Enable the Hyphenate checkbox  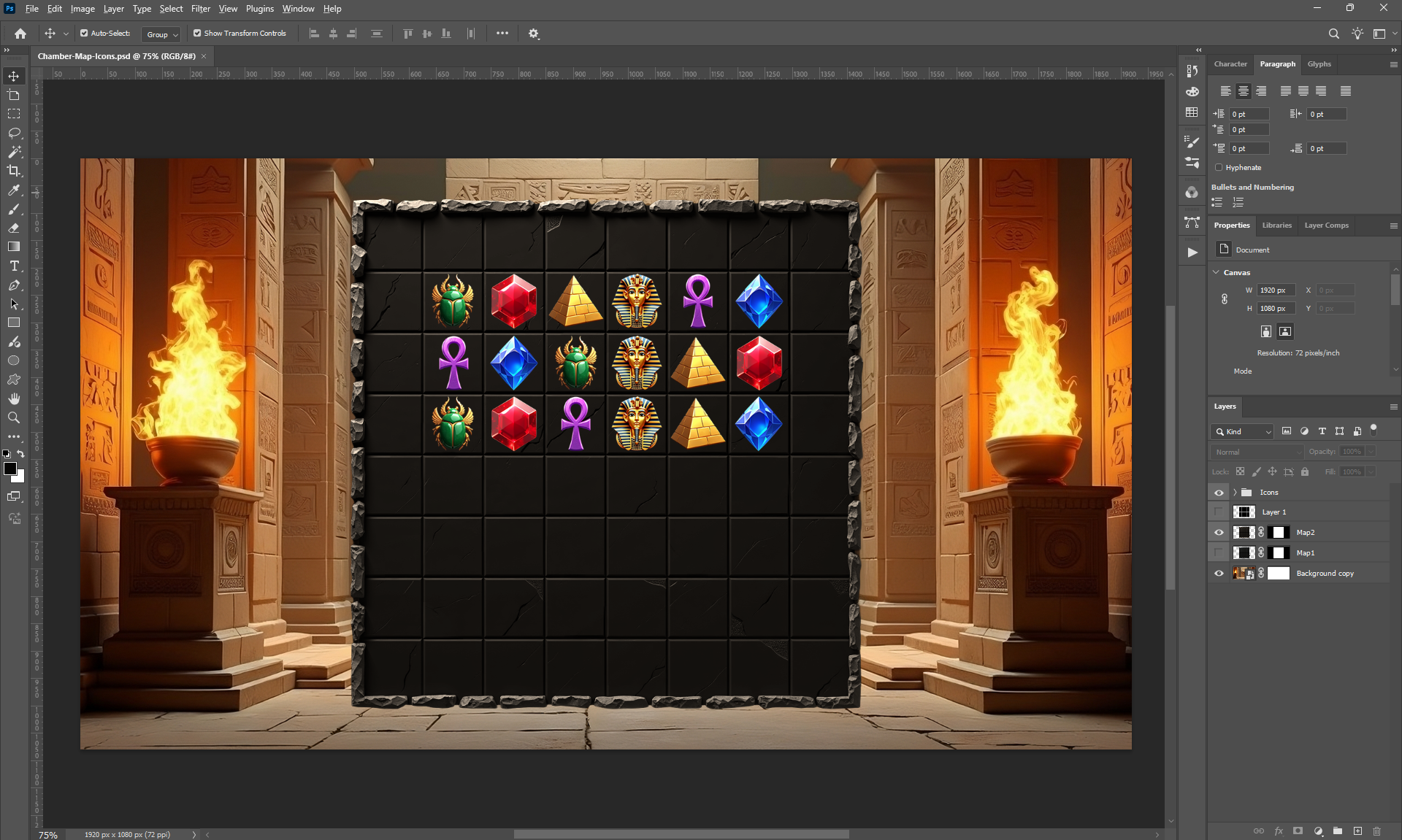pos(1219,168)
